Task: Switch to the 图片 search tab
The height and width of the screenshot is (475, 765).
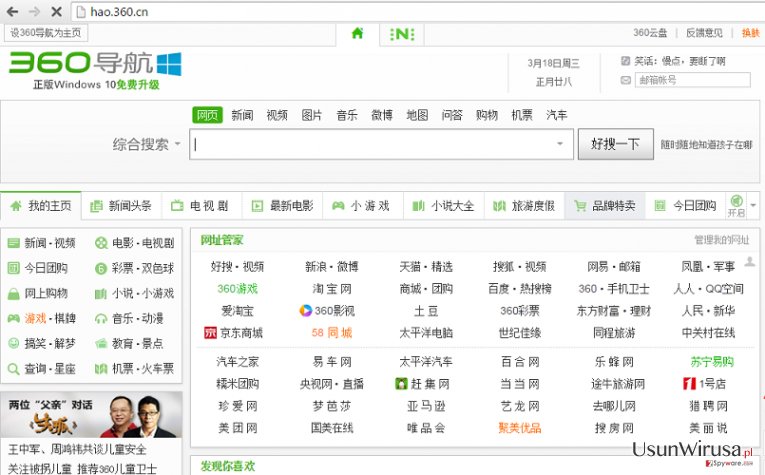Action: [x=312, y=115]
